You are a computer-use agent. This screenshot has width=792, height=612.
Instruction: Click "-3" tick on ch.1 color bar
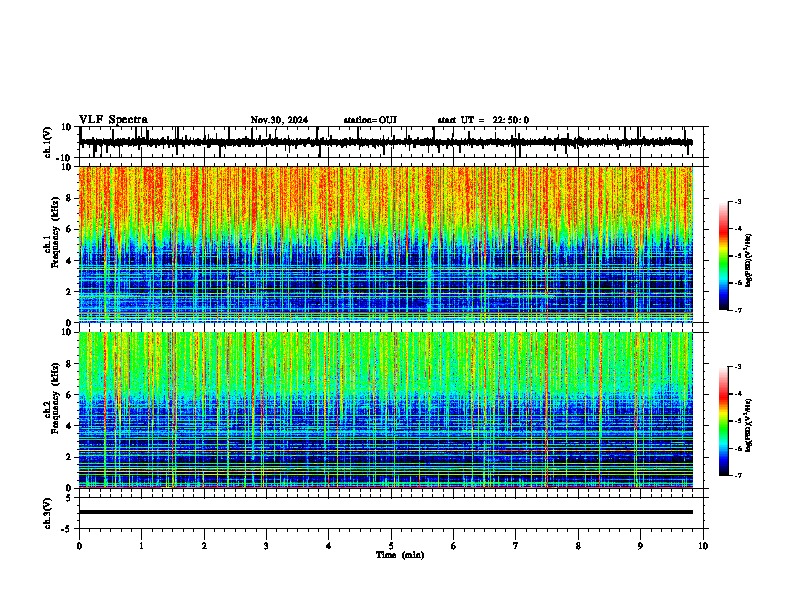pos(738,201)
